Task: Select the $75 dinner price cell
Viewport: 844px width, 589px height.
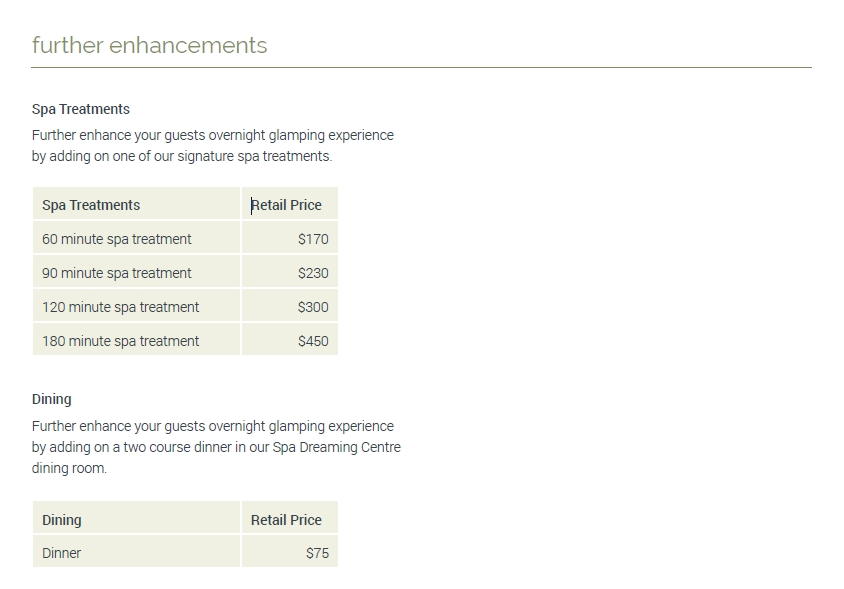Action: pos(317,553)
